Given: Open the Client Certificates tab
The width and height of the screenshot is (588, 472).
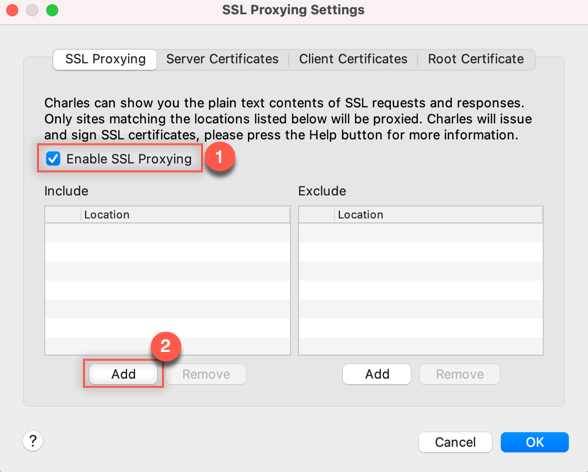Looking at the screenshot, I should [x=353, y=59].
